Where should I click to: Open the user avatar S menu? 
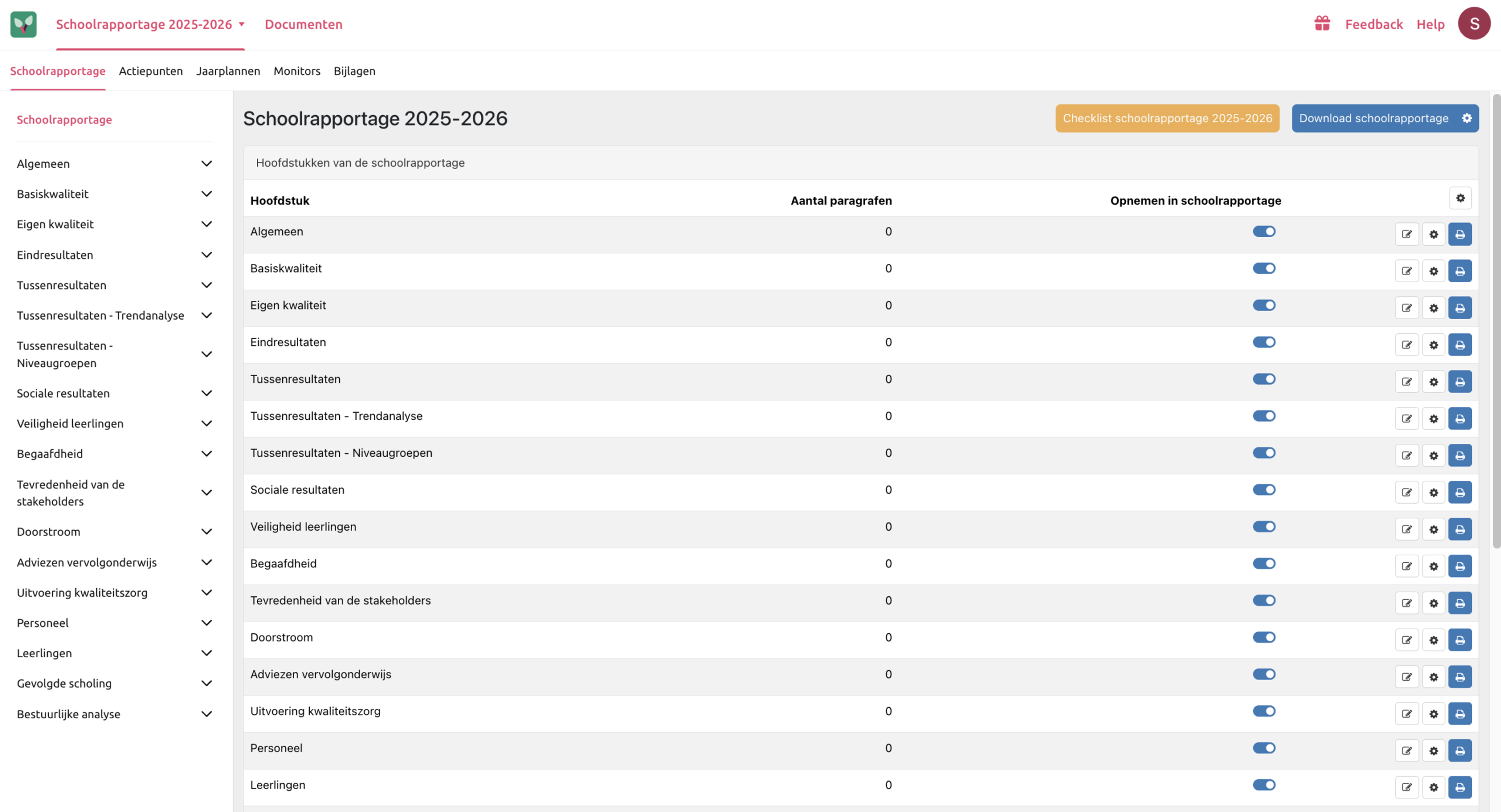coord(1474,23)
